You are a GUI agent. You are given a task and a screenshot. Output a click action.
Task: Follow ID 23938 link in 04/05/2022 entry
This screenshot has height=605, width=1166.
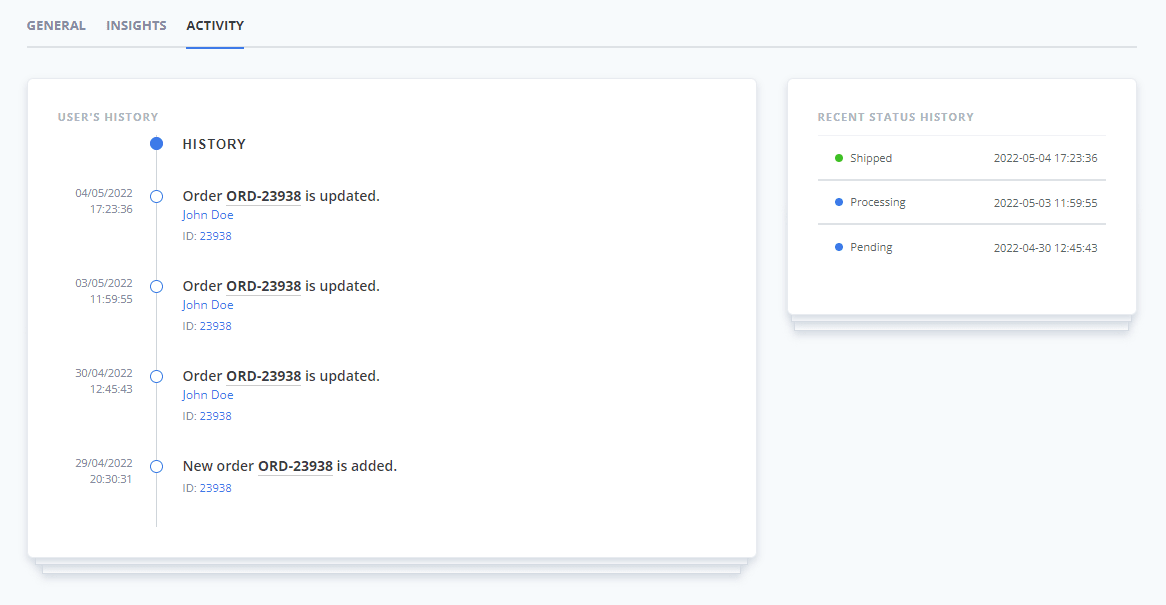tap(216, 236)
